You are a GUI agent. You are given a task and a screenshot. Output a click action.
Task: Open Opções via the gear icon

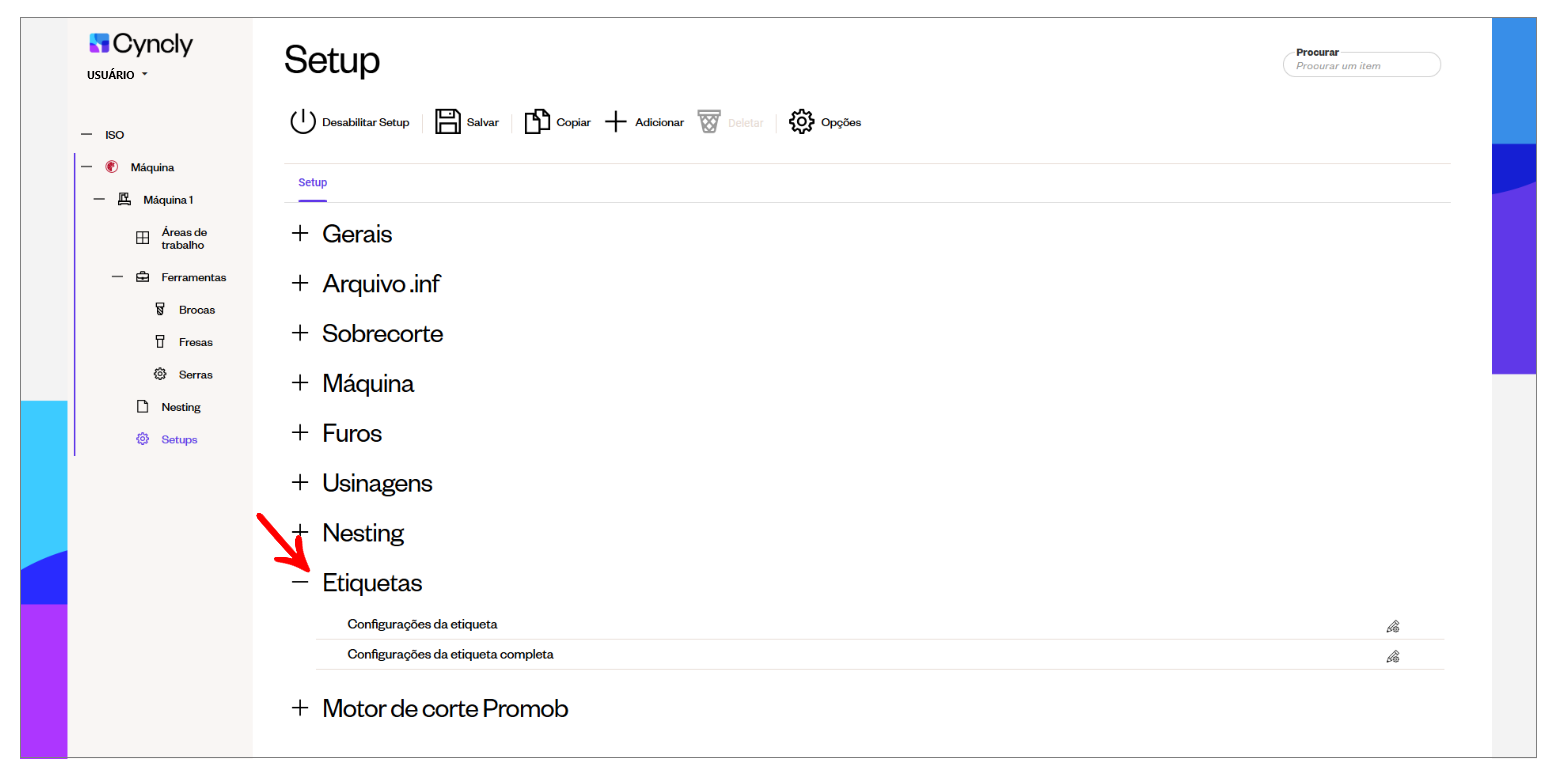pyautogui.click(x=802, y=122)
